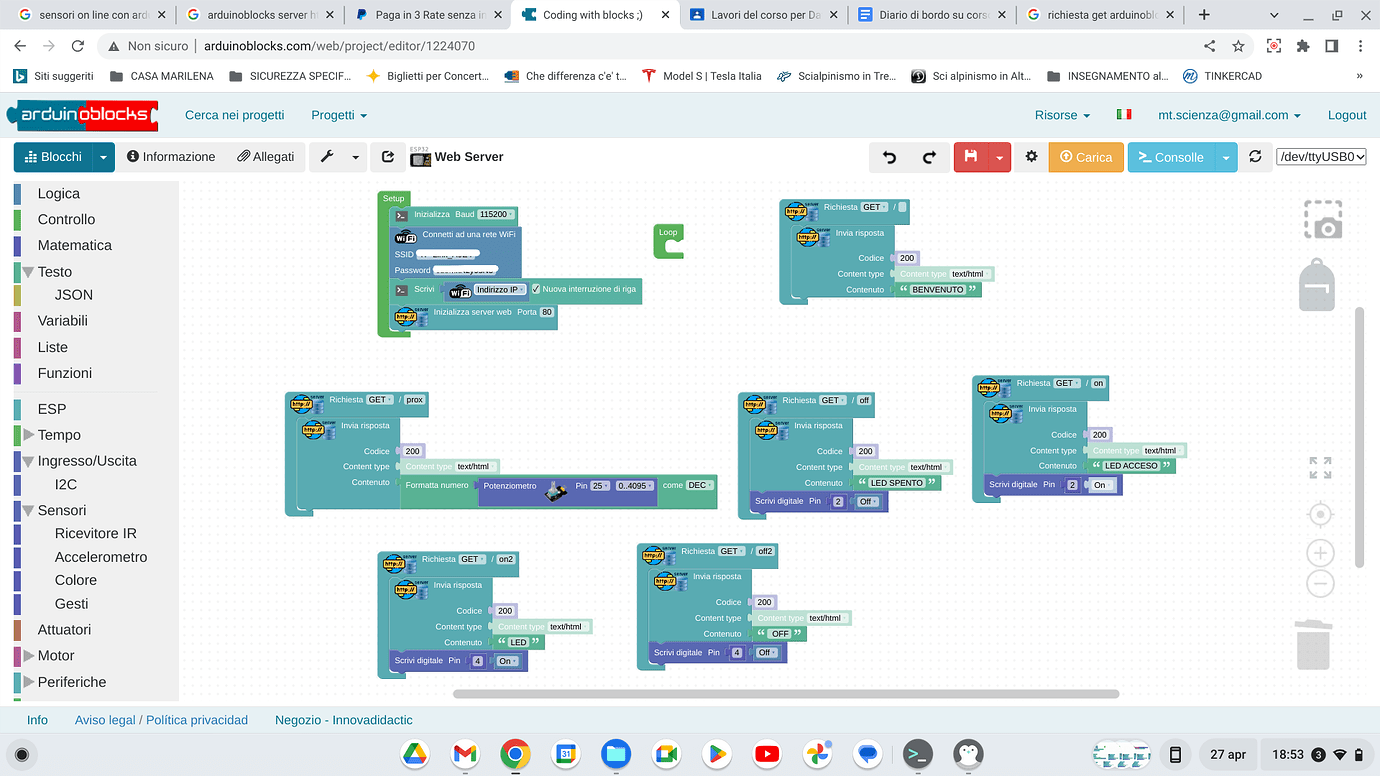Open the /dev/ttyUSB0 port dropdown
The height and width of the screenshot is (776, 1380).
1321,155
